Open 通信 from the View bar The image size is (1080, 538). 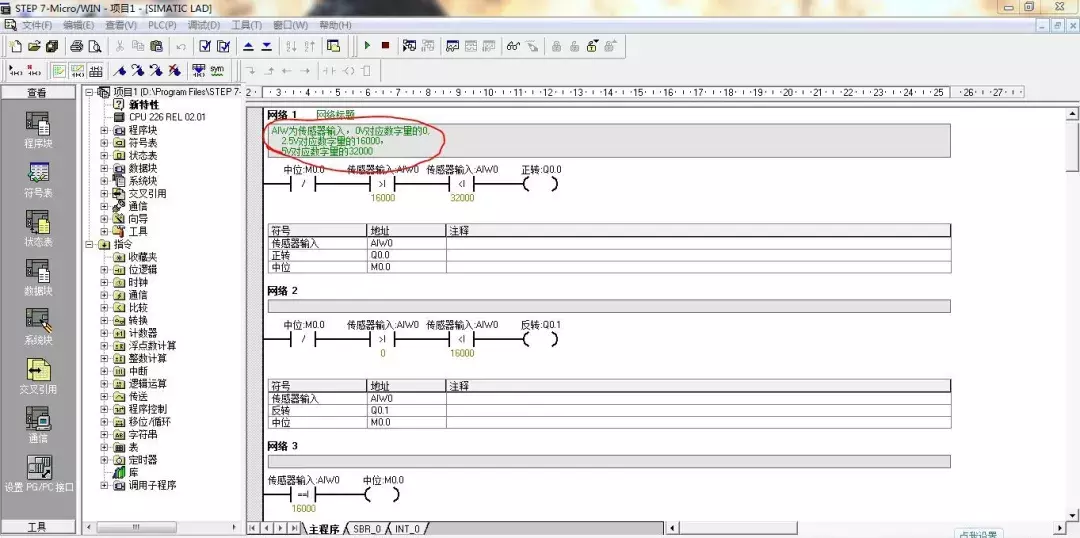[x=38, y=425]
